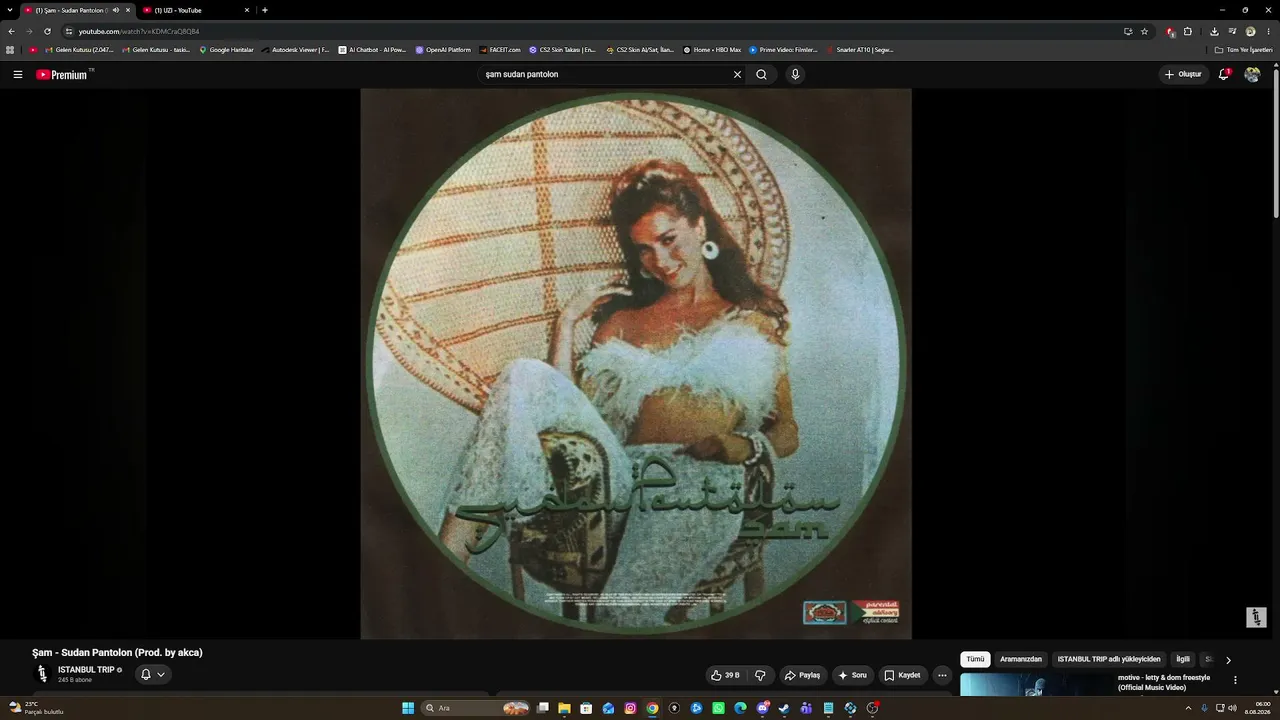The image size is (1280, 720).
Task: Like the video with 39 B likes
Action: tap(725, 675)
